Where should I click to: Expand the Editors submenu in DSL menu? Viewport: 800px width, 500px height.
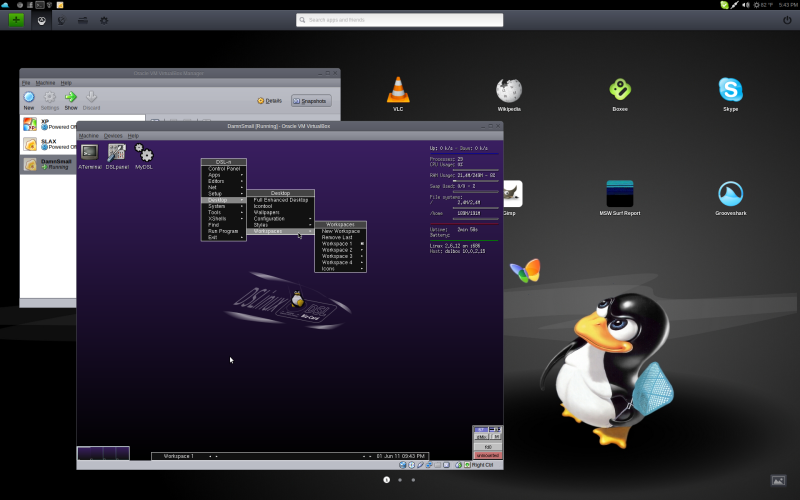[x=223, y=181]
